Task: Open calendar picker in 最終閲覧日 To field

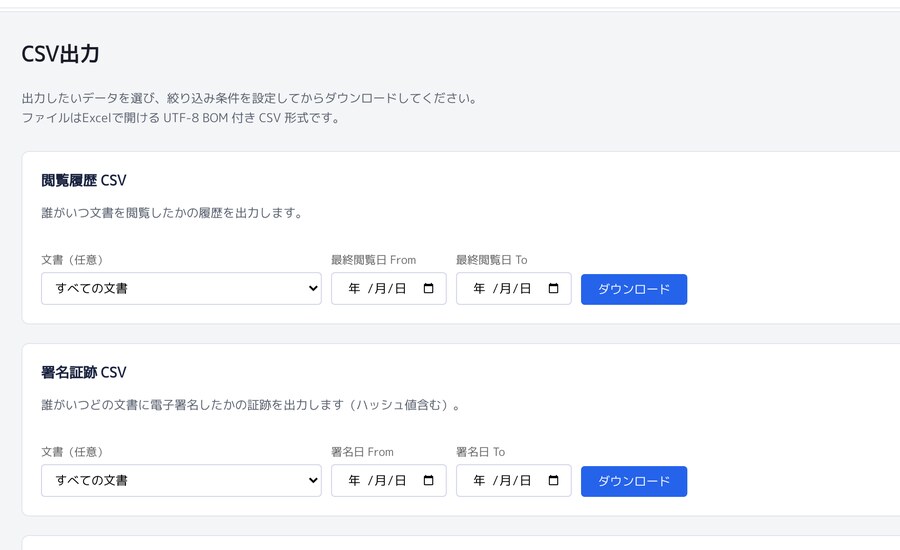Action: pyautogui.click(x=553, y=288)
